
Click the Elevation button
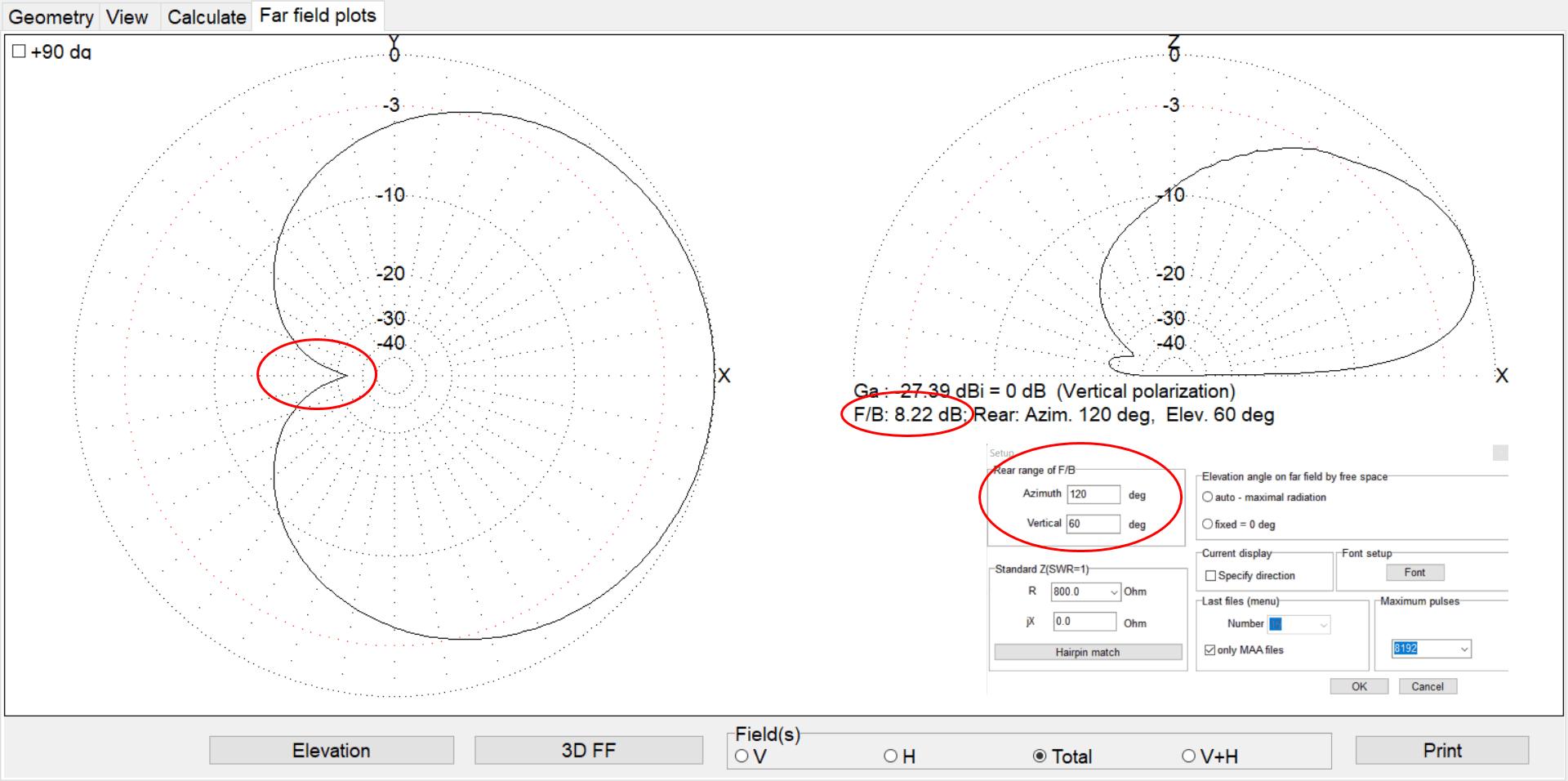tap(332, 750)
